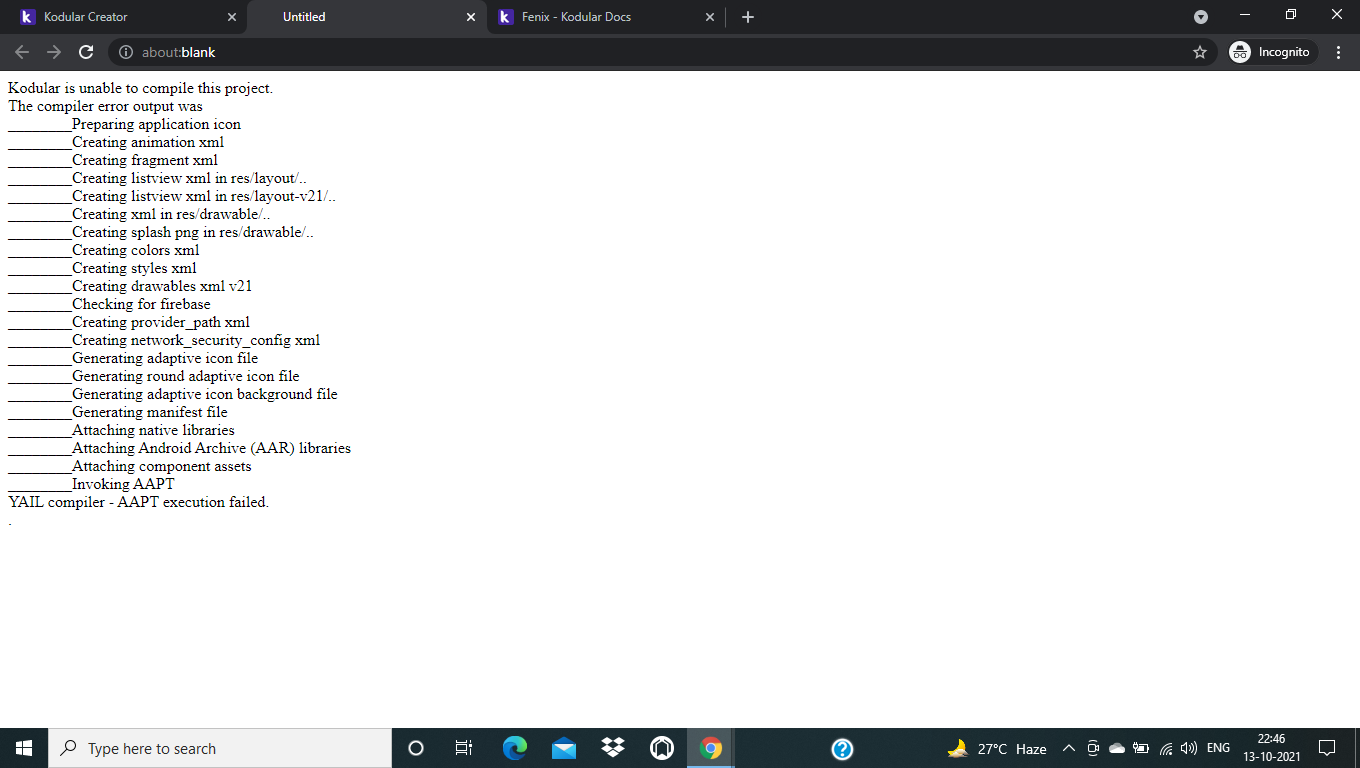The height and width of the screenshot is (768, 1360).
Task: Open the weather widget showing 27°C Haze
Action: coord(997,748)
